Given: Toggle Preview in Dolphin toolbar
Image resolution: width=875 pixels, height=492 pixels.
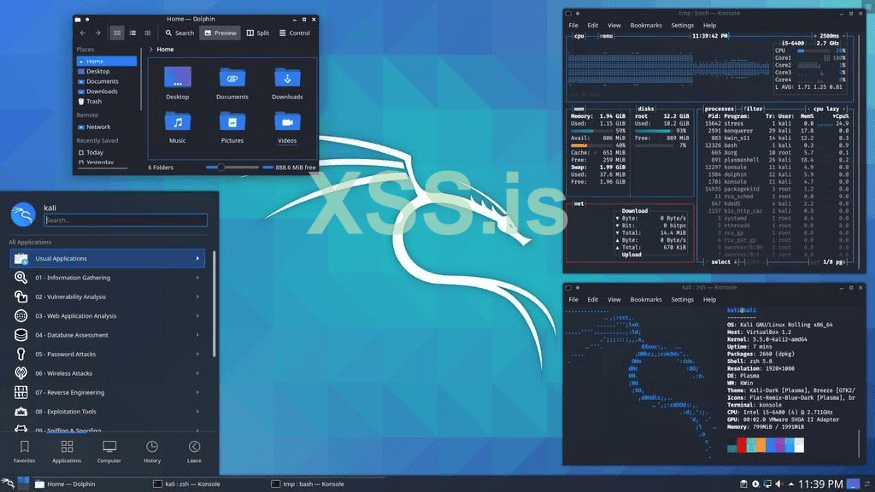Looking at the screenshot, I should [x=220, y=33].
